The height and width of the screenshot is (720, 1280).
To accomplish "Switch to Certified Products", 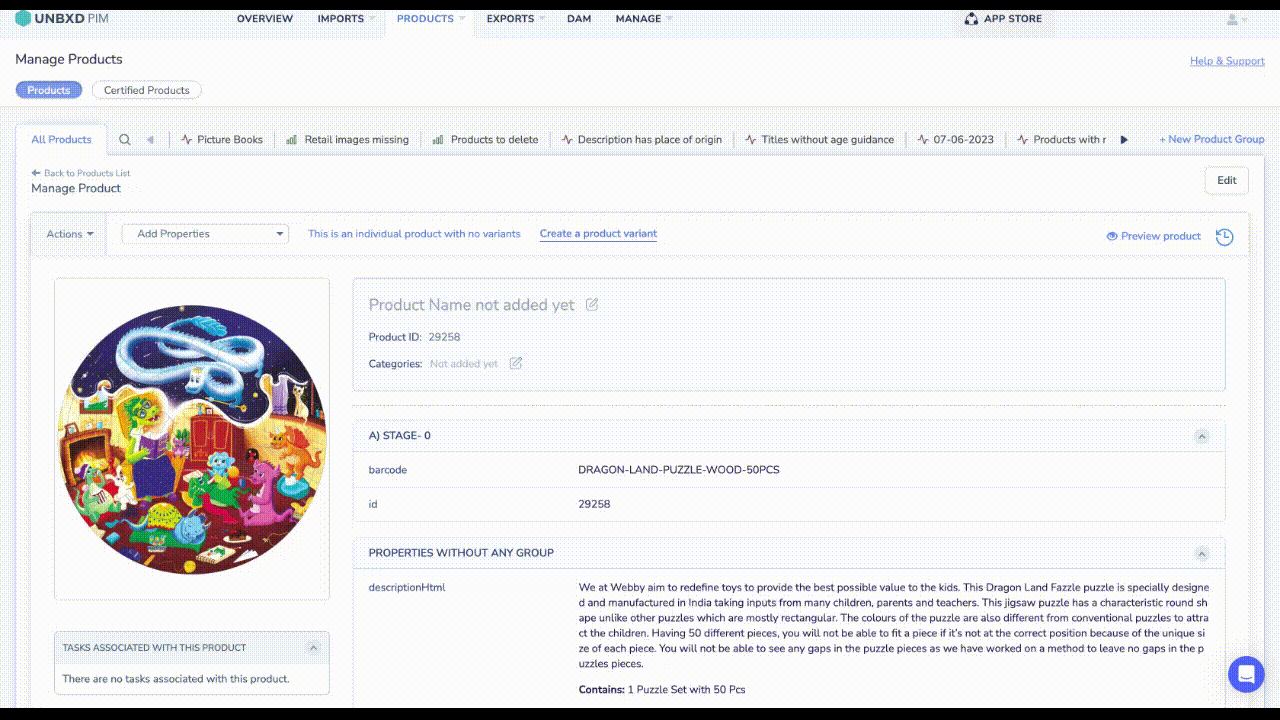I will pos(147,90).
